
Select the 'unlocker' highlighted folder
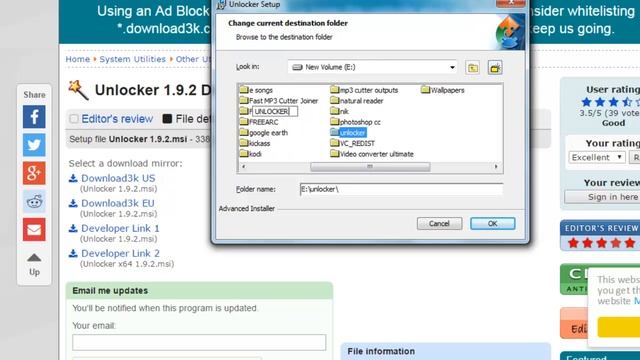[348, 133]
